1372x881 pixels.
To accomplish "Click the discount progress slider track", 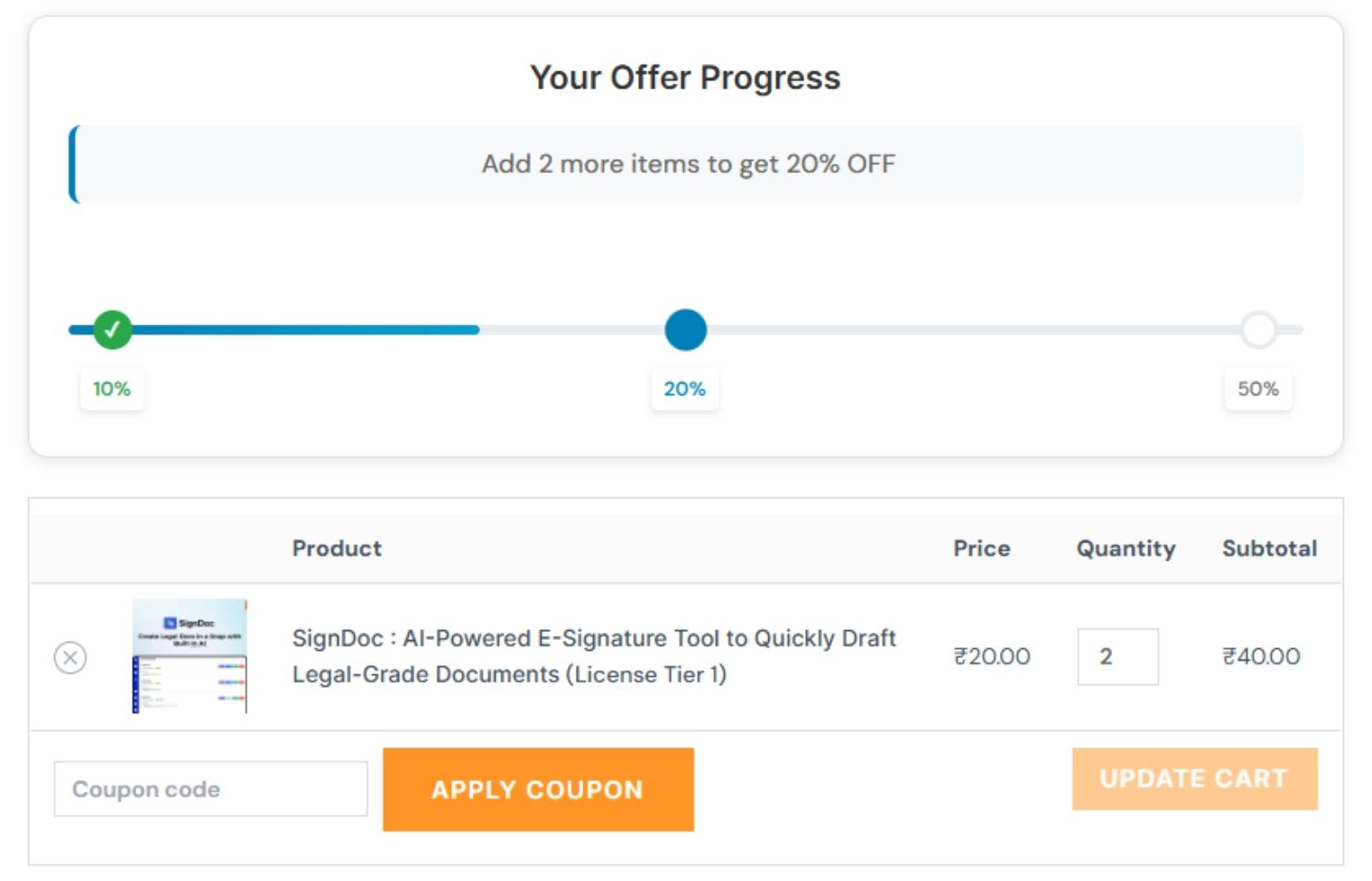I will (x=948, y=329).
